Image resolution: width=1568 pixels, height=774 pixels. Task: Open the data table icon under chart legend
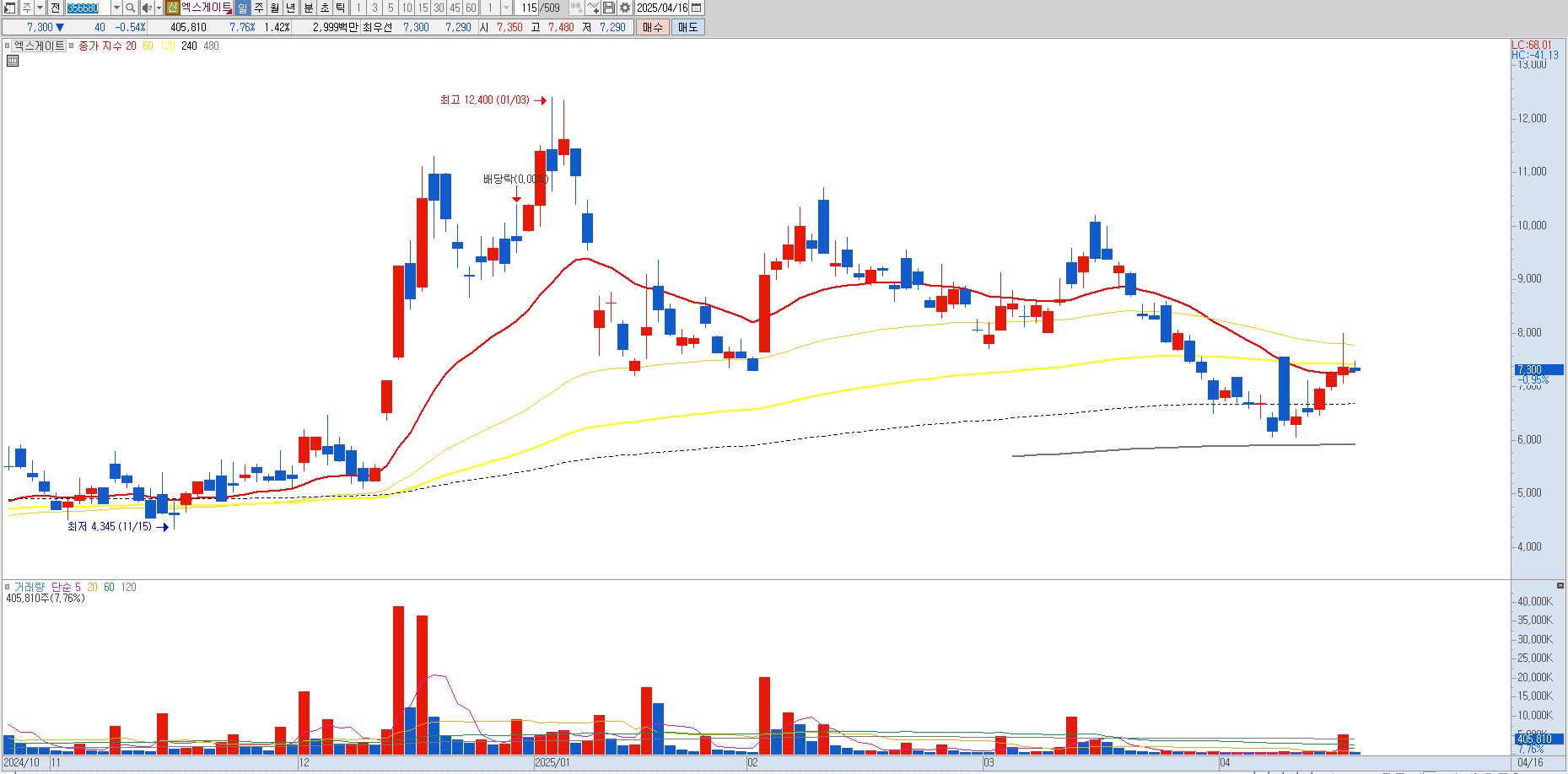(12, 61)
